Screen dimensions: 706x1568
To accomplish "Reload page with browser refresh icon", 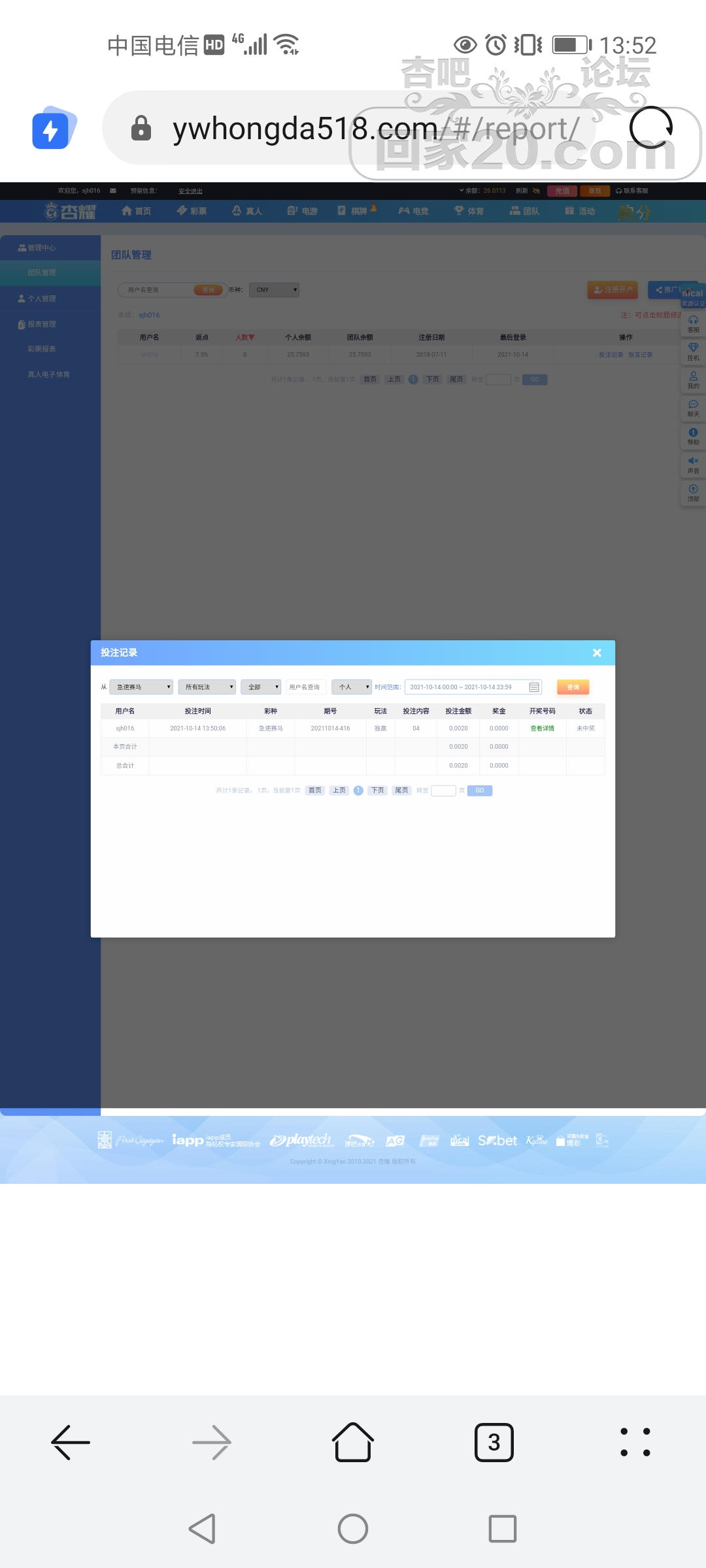I will [x=651, y=127].
